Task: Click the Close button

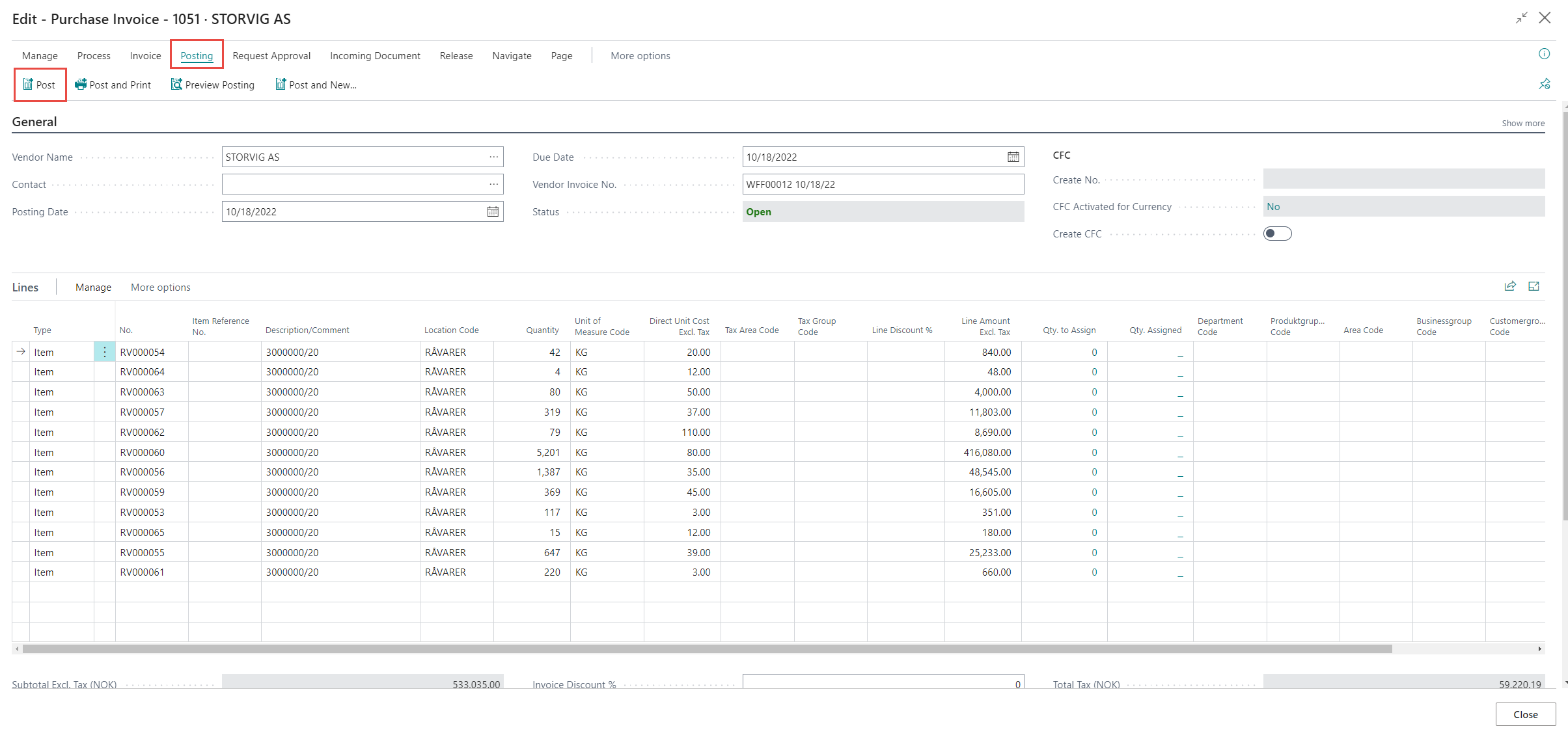Action: (1525, 714)
